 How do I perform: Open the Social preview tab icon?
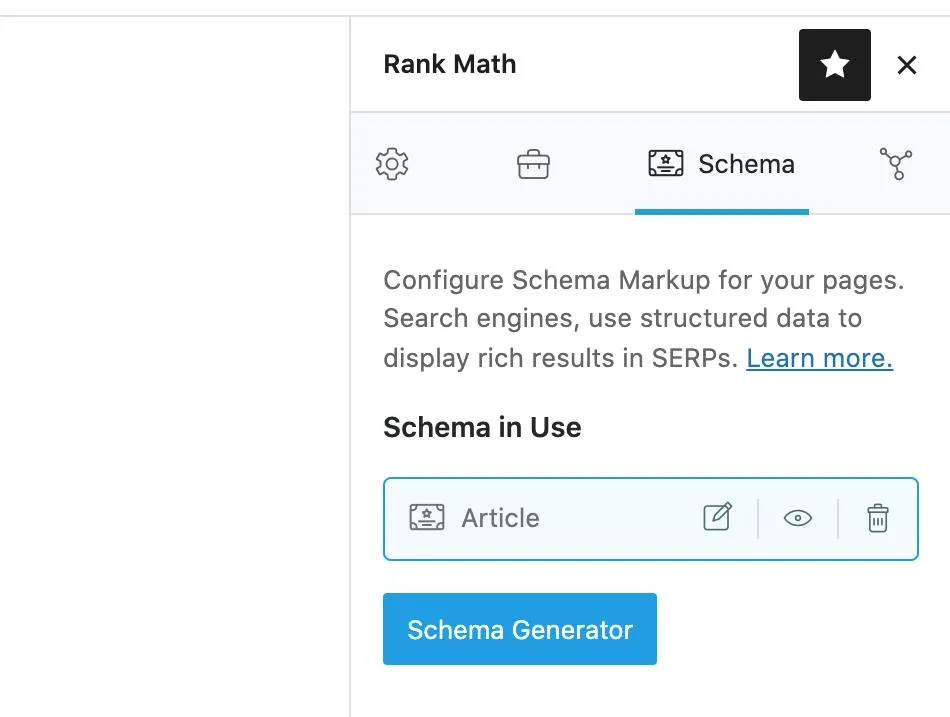tap(897, 163)
